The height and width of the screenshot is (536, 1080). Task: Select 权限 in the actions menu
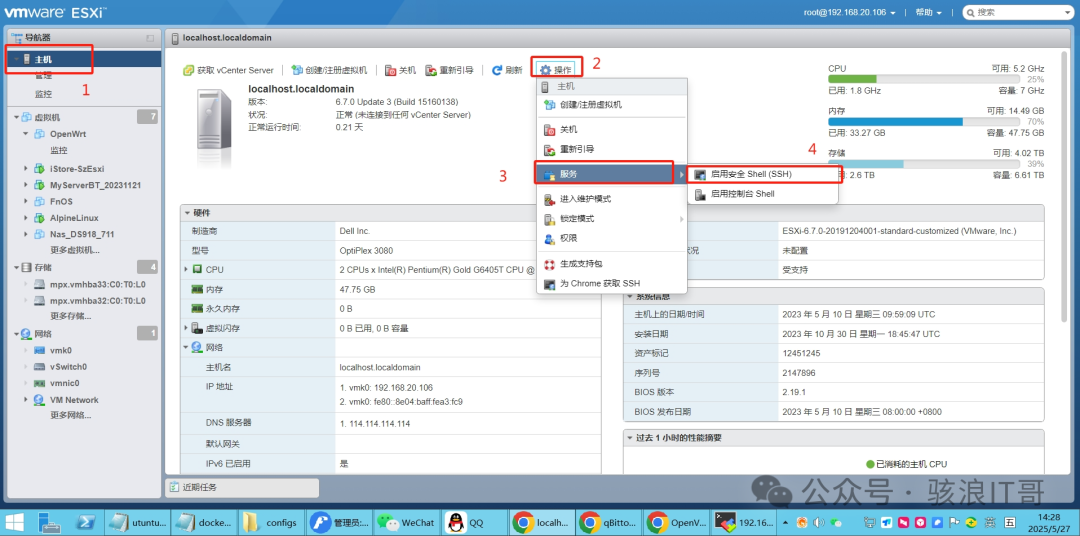[x=612, y=238]
